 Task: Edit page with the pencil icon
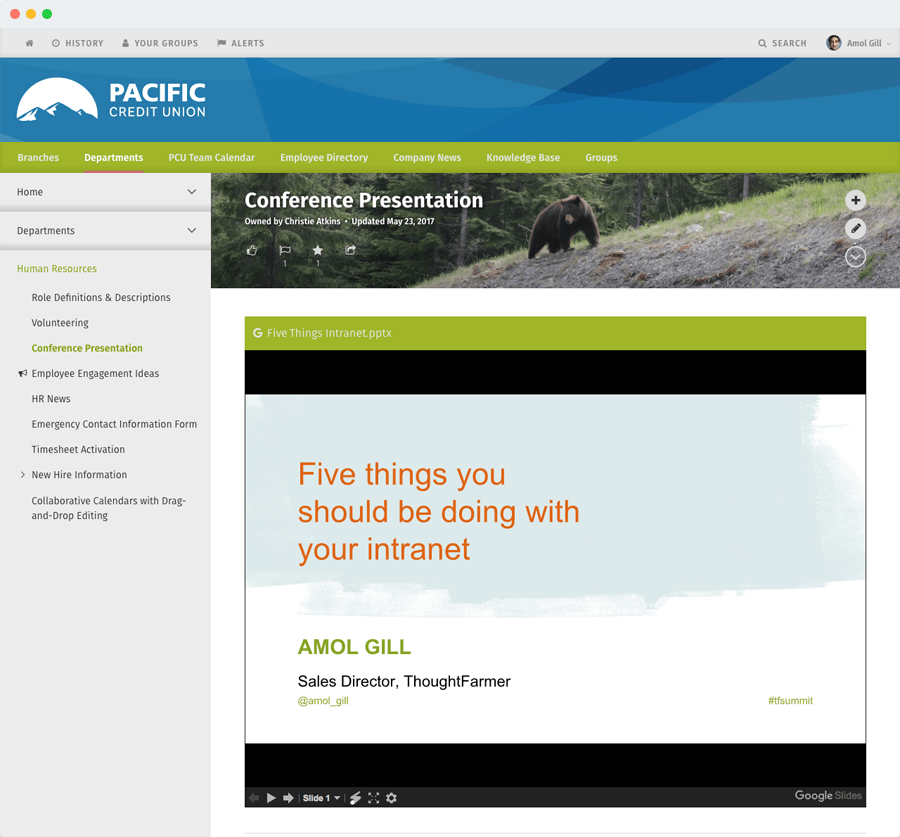[855, 228]
